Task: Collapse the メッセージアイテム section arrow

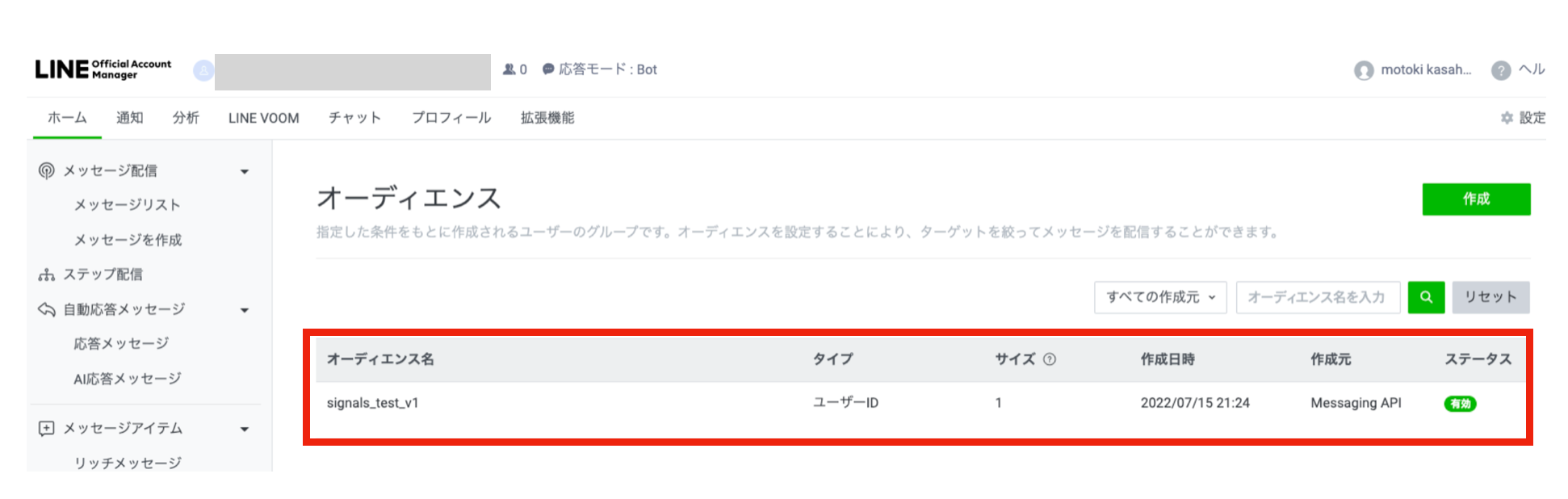Action: 245,429
